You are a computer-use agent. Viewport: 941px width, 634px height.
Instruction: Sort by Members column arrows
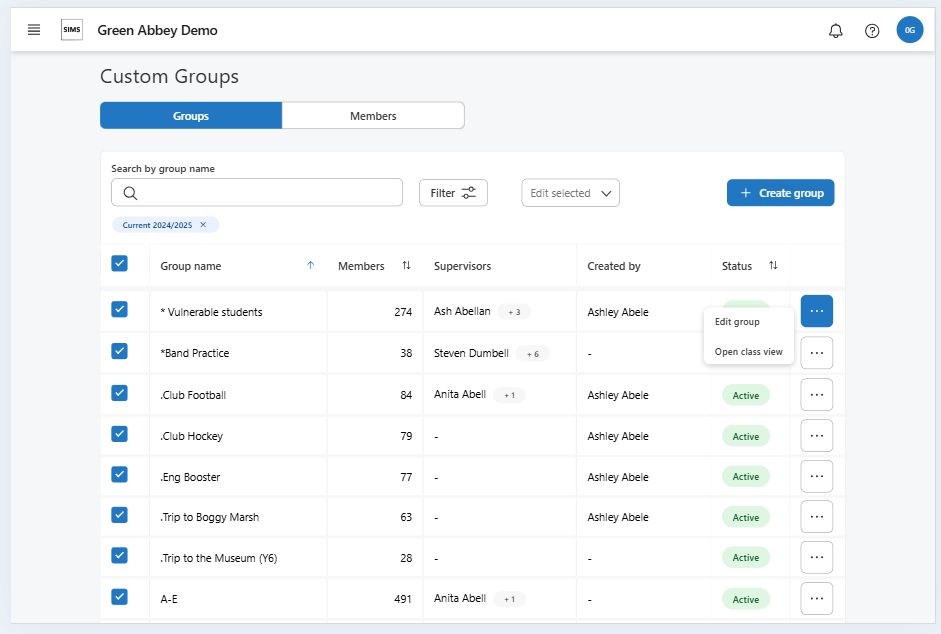406,266
